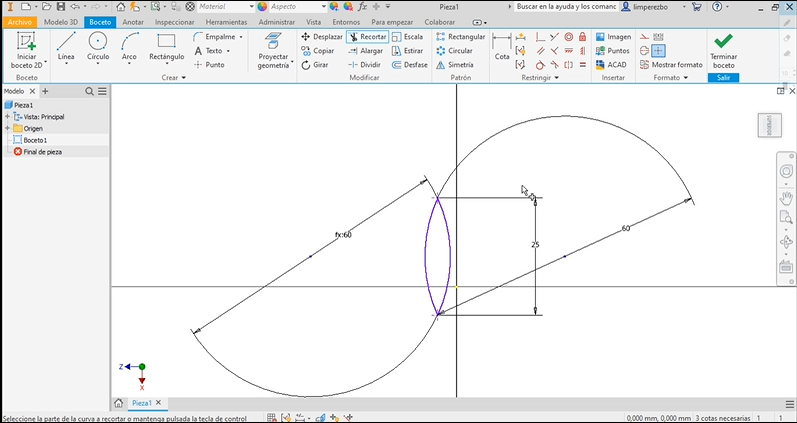
Task: Finish the sketch with Terminar boceto
Action: (723, 51)
